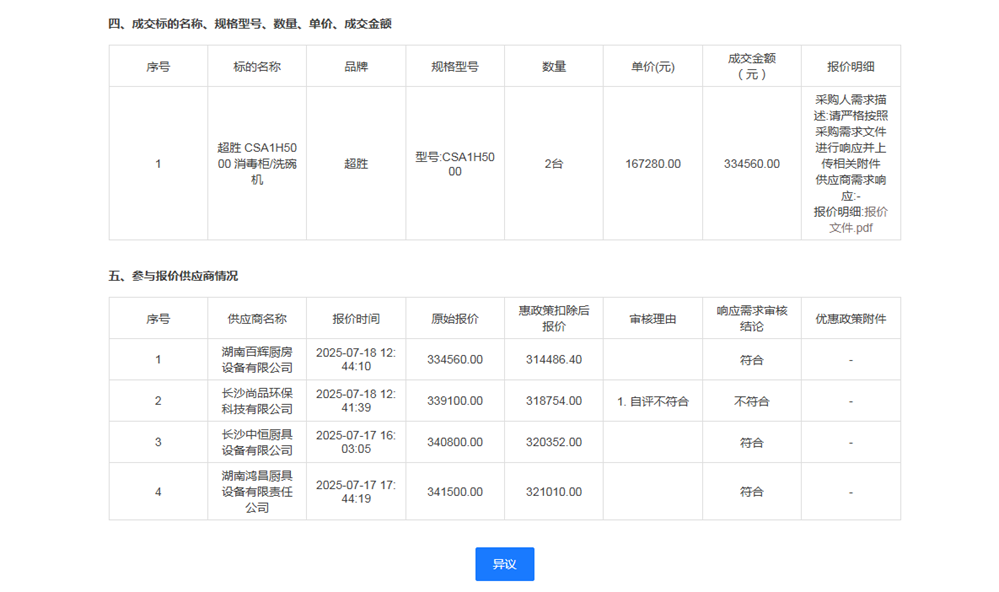Select the original quote 341500.00
The width and height of the screenshot is (999, 592).
455,491
